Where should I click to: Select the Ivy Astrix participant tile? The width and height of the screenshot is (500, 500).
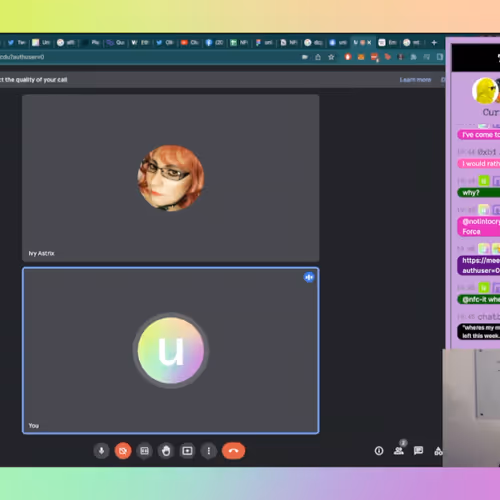point(171,178)
